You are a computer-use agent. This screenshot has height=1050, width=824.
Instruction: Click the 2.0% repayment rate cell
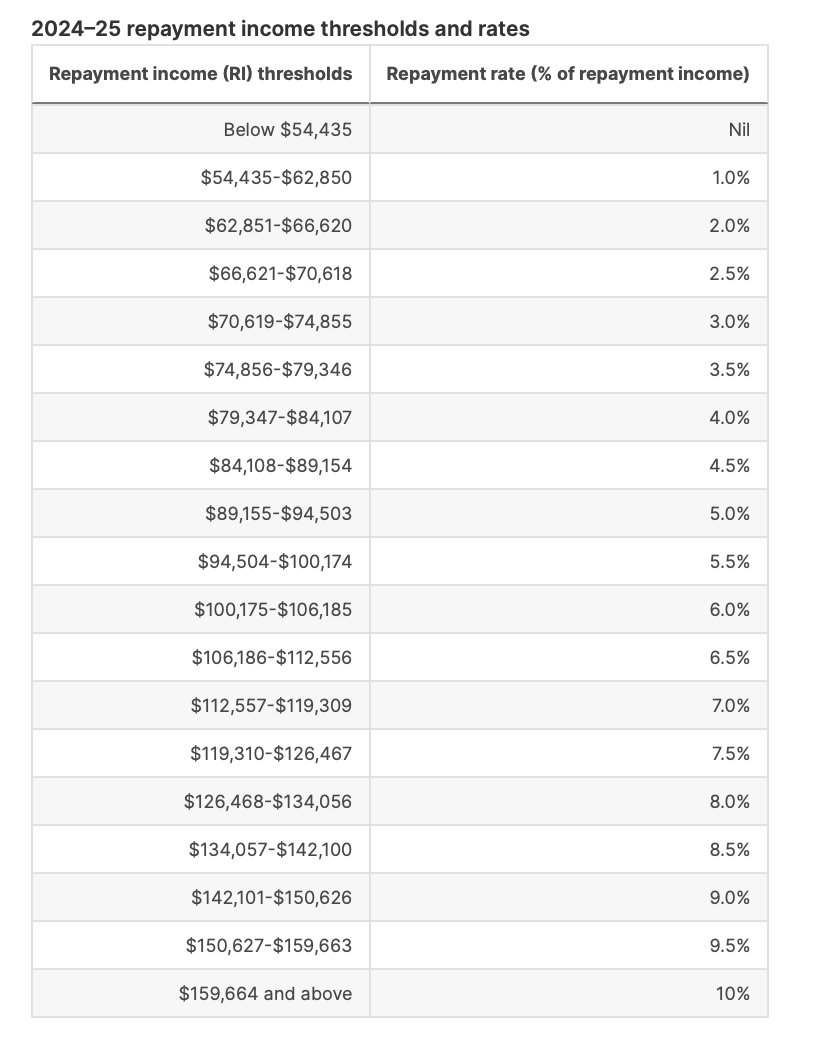click(x=568, y=226)
